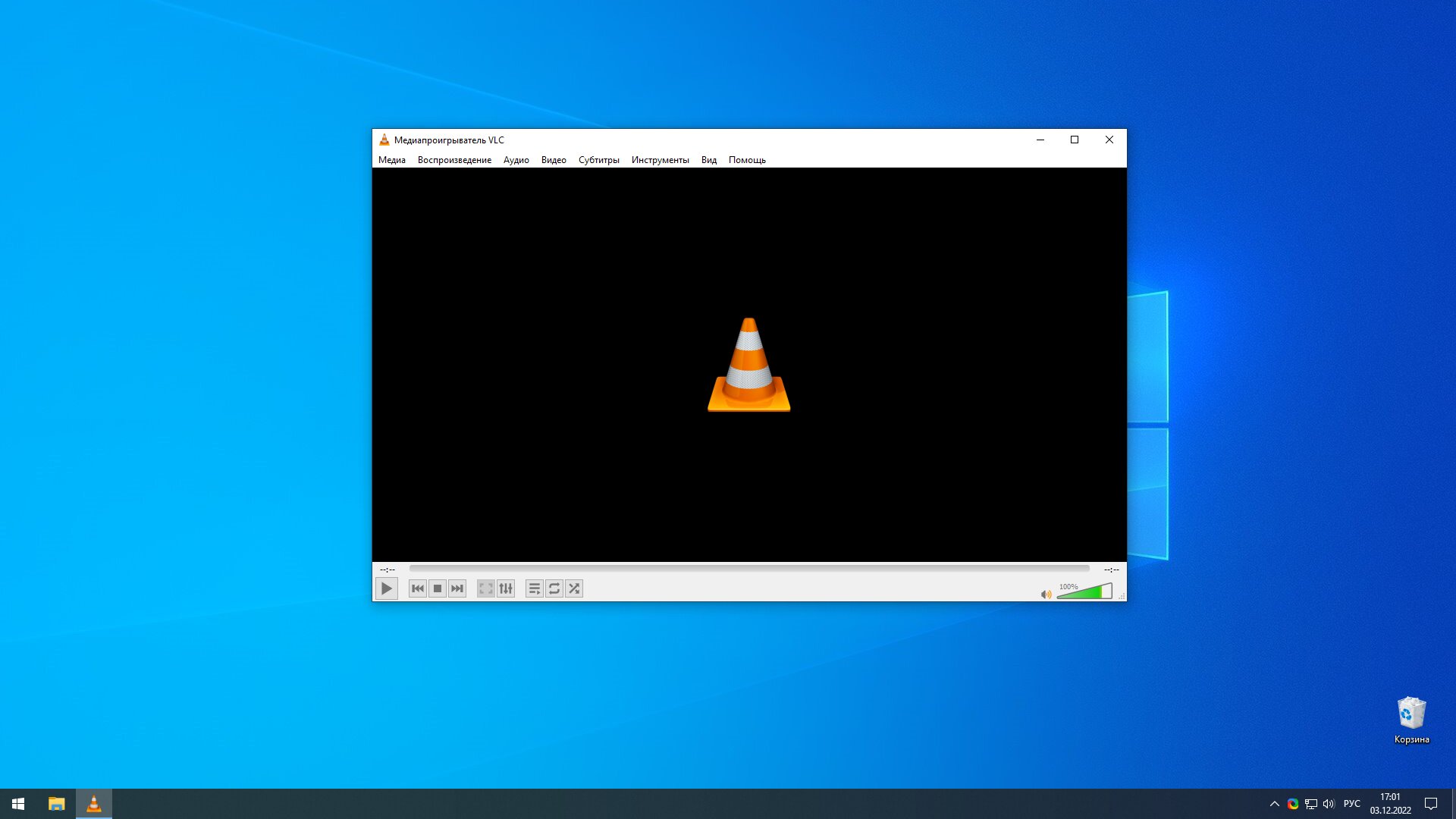Open the Помощь menu
Screen dimensions: 1456x819
tap(747, 160)
